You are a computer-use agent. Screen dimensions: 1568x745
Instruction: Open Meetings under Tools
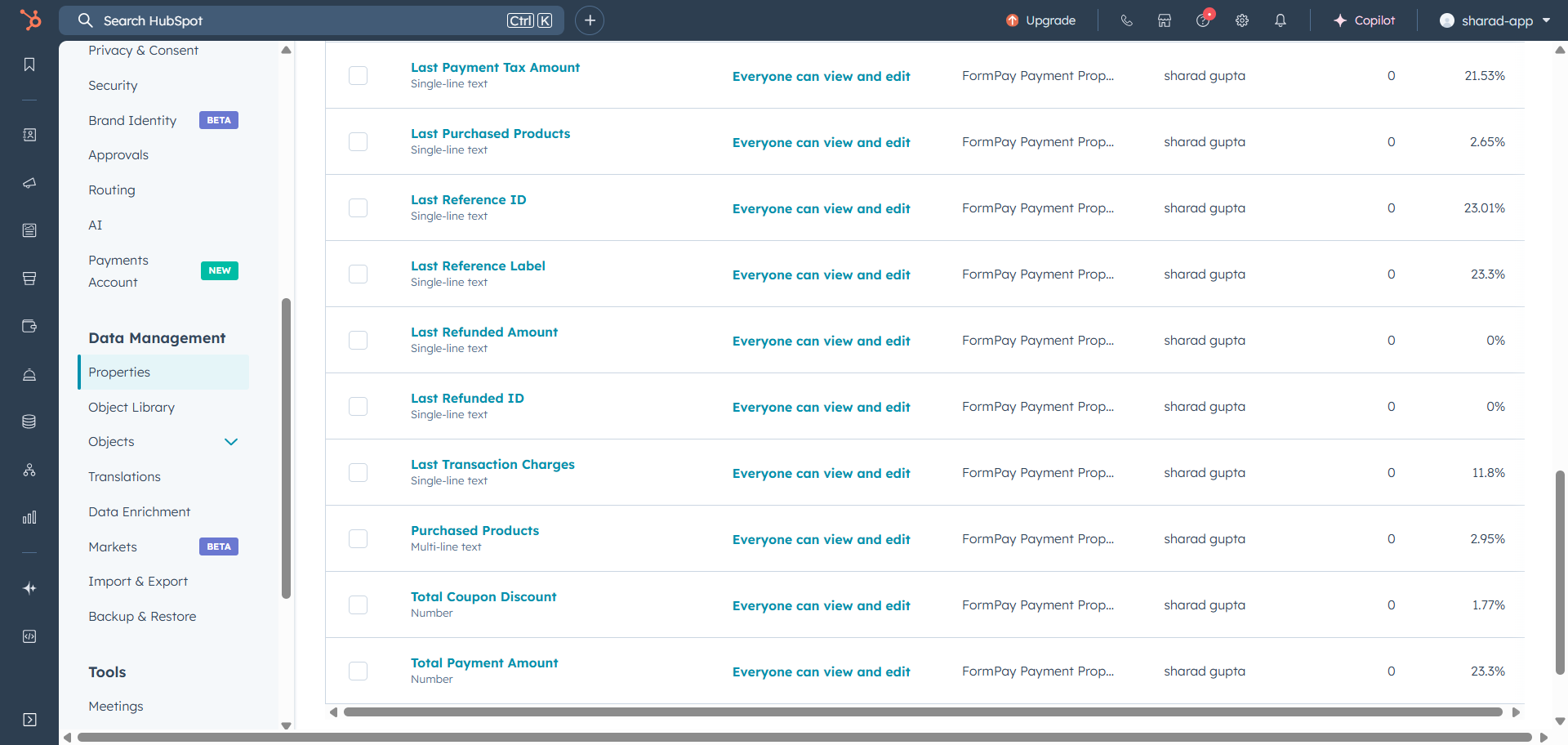click(x=115, y=707)
